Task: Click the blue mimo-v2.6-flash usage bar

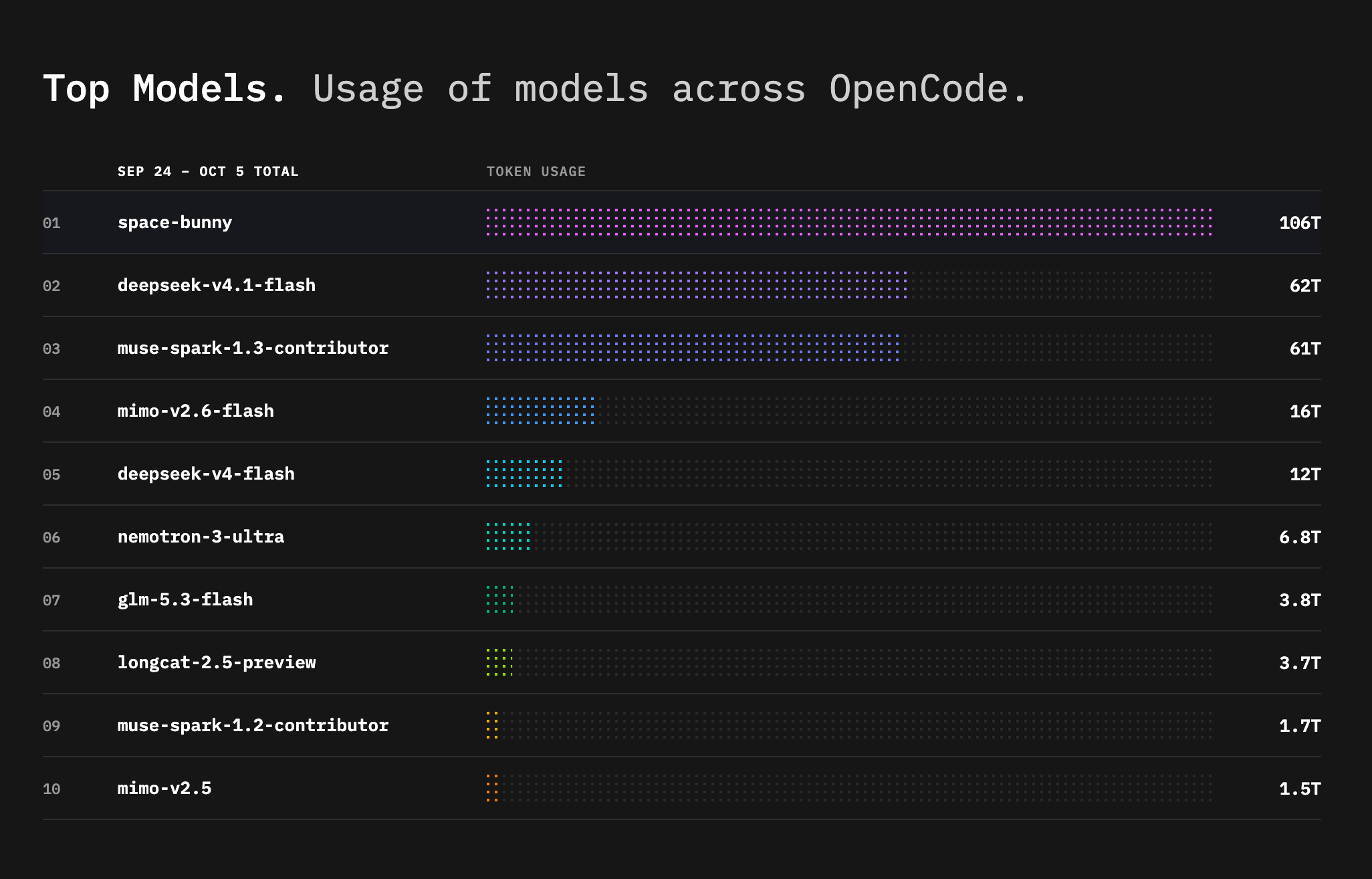Action: [x=540, y=411]
